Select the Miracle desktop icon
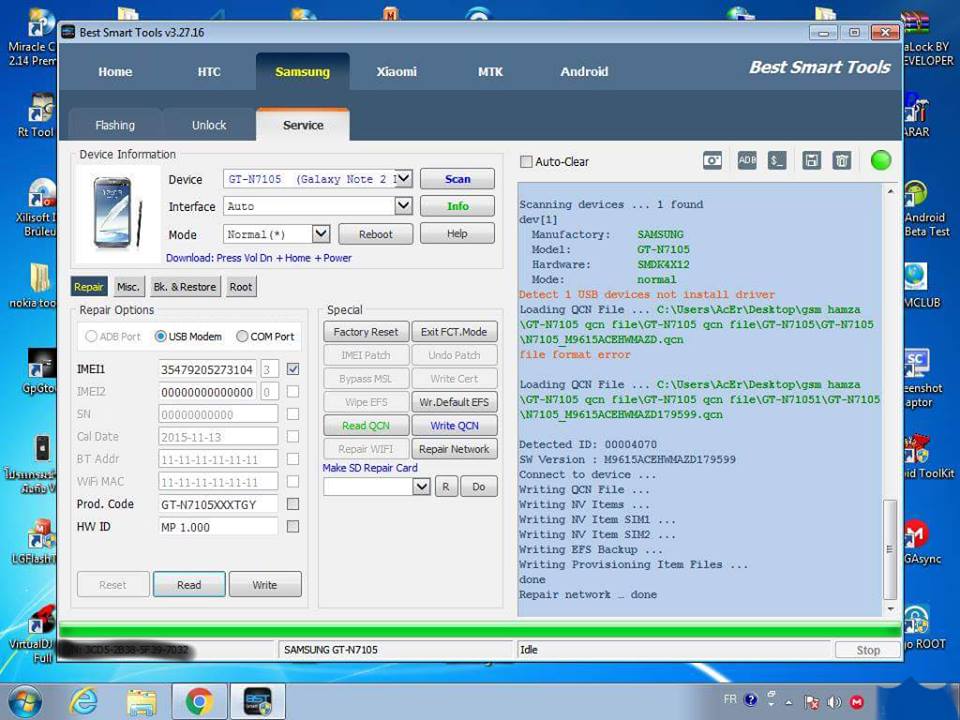This screenshot has width=960, height=720. coord(33,37)
